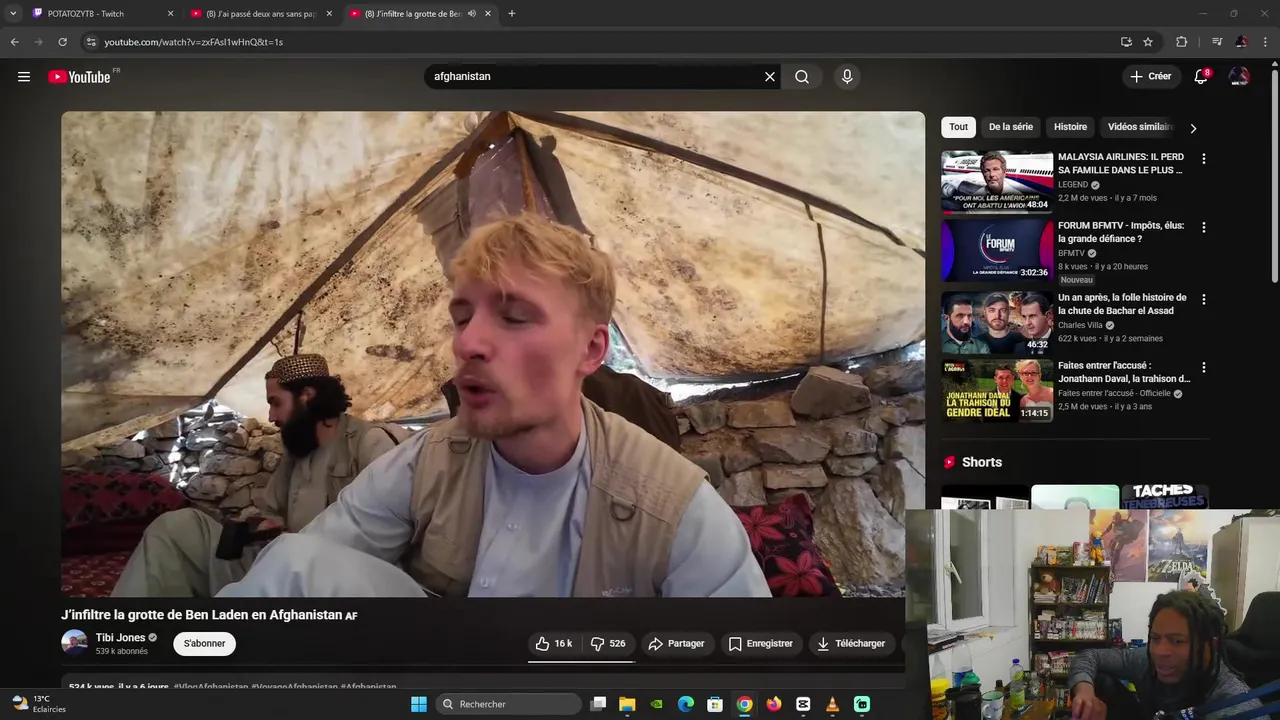Click the main video player to pause
The height and width of the screenshot is (720, 1280).
pyautogui.click(x=493, y=354)
